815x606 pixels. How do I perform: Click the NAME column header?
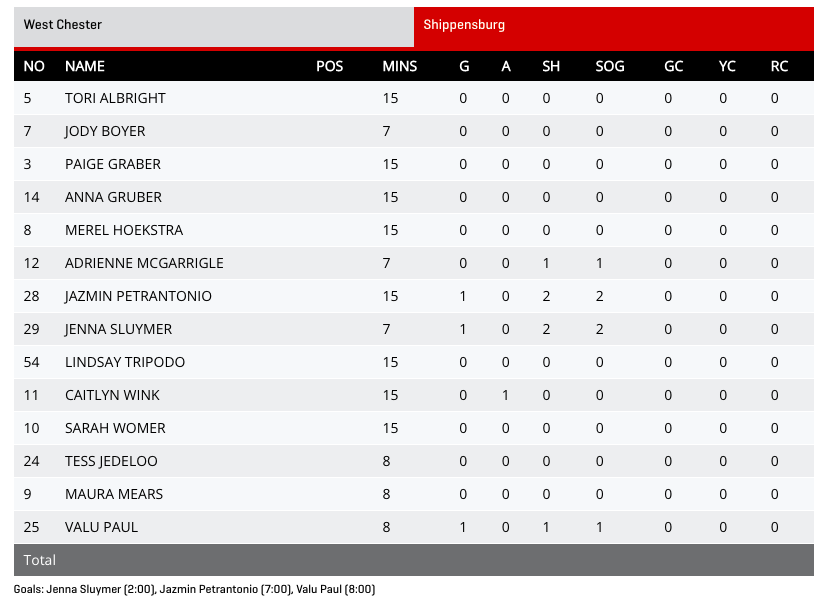click(x=85, y=67)
